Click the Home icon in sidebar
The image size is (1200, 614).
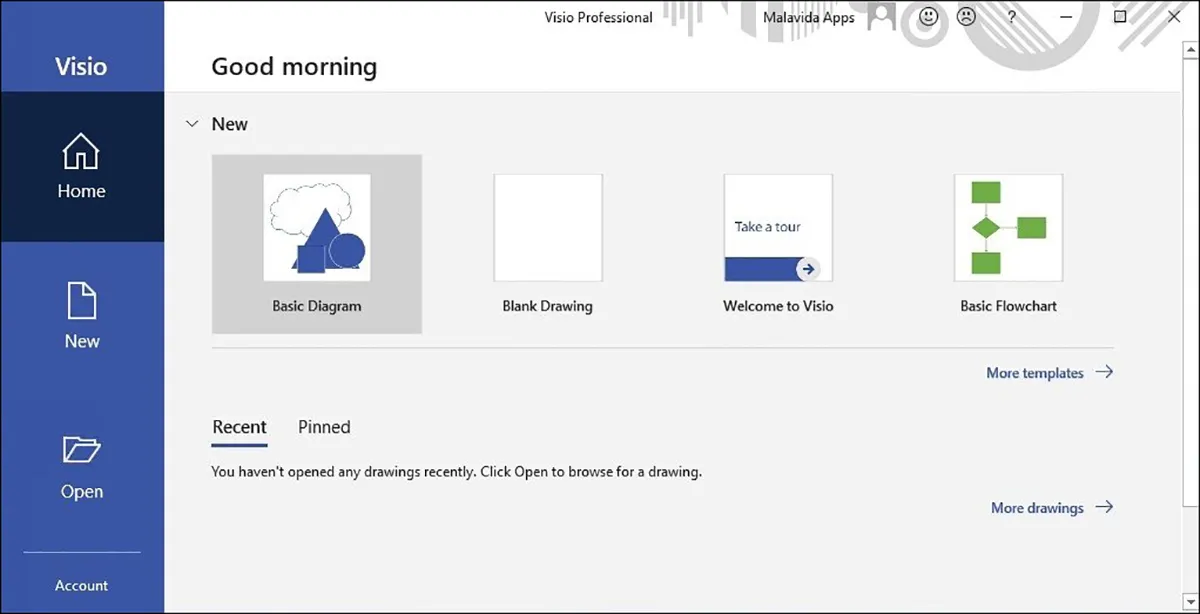81,152
